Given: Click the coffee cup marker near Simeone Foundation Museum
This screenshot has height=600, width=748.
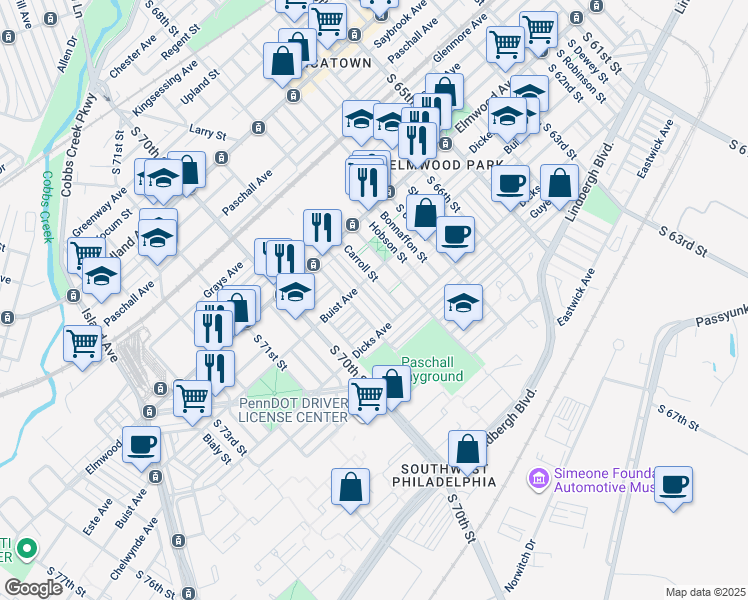Looking at the screenshot, I should [673, 488].
